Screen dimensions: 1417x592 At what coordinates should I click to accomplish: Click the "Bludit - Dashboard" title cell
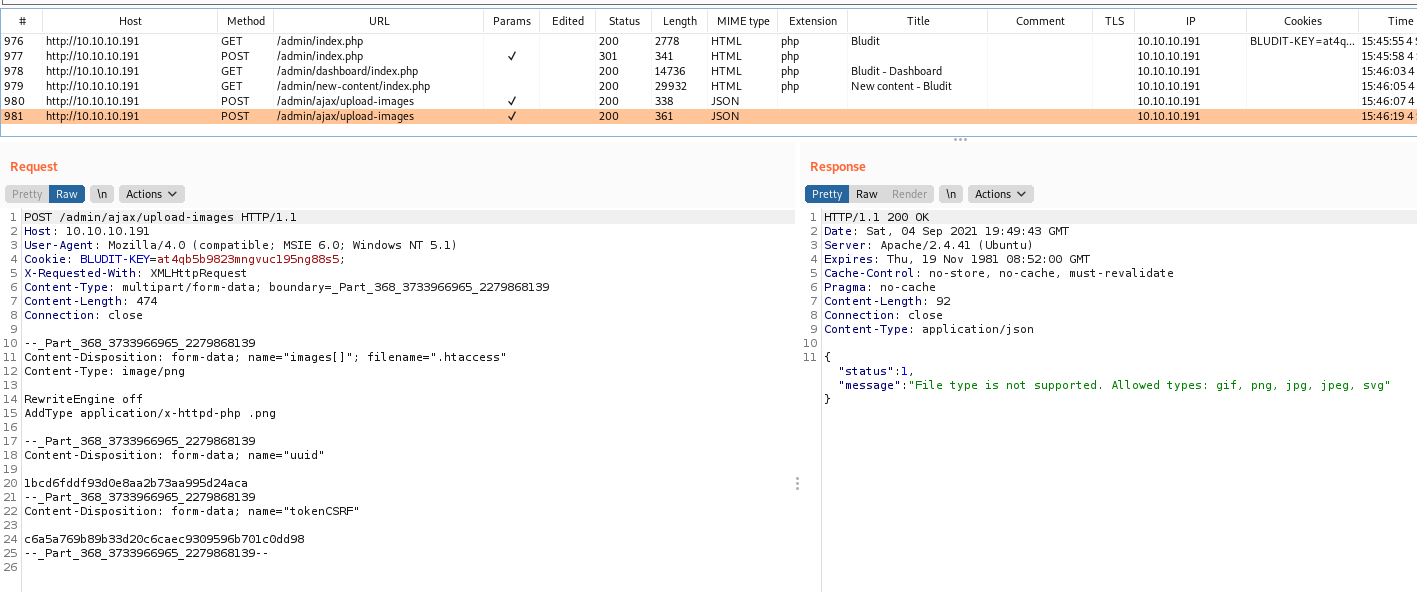[897, 71]
